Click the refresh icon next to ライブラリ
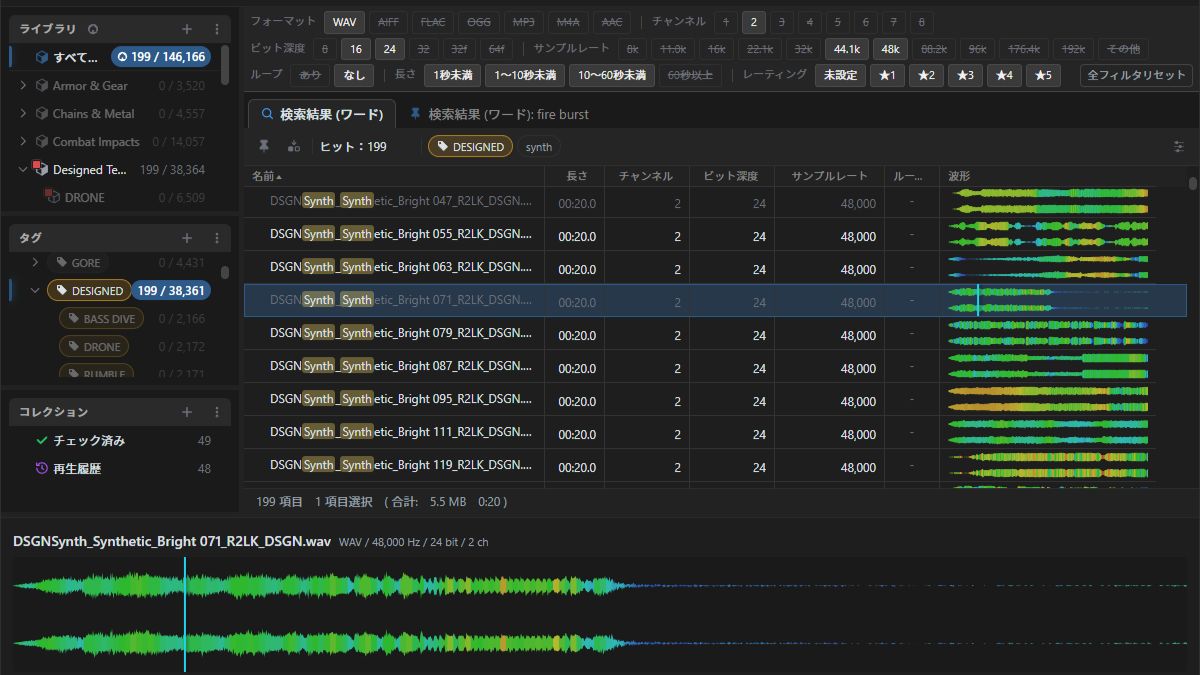 tap(93, 29)
